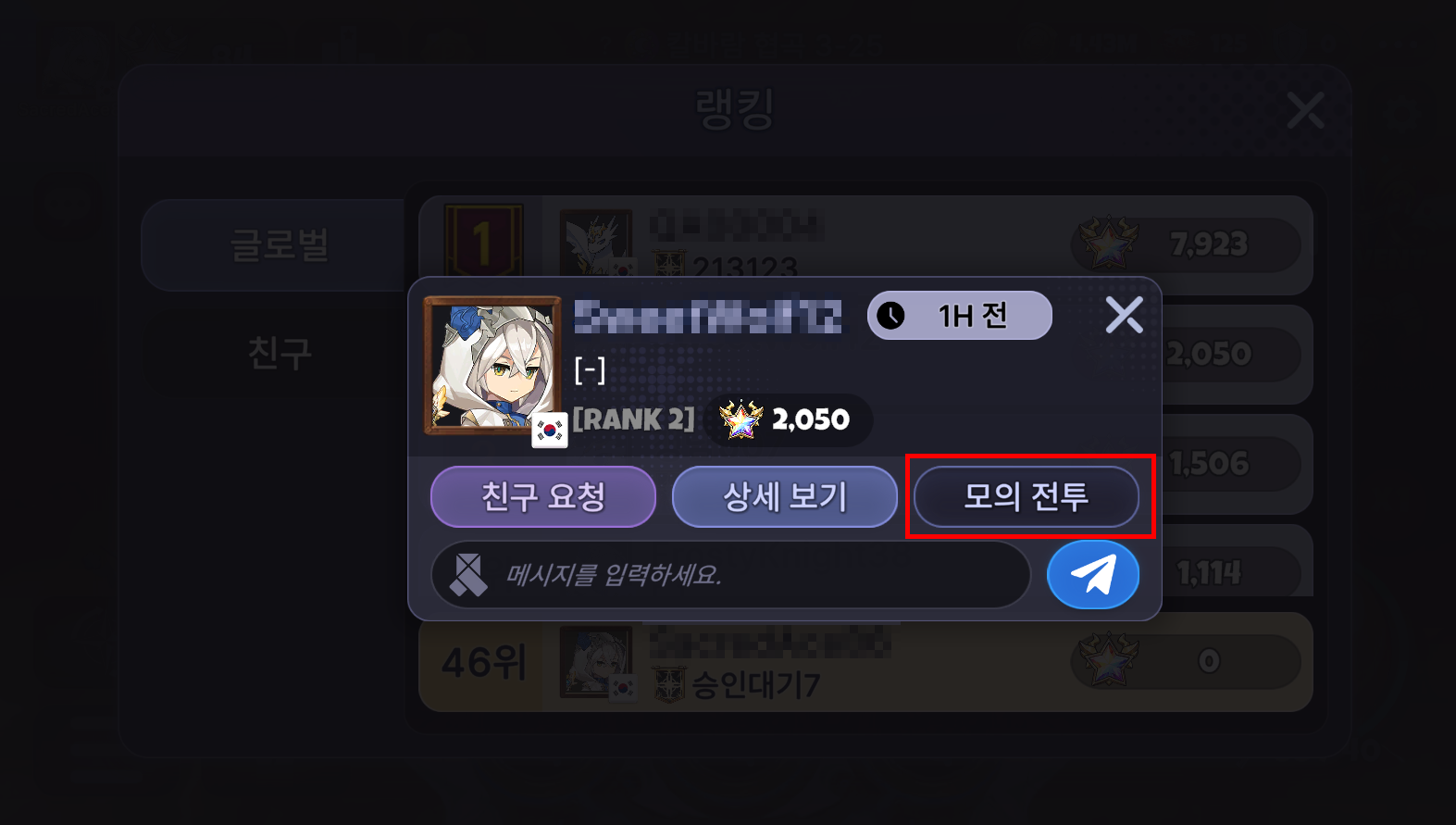The width and height of the screenshot is (1456, 825).
Task: Open my 46위 ranking row
Action: (x=865, y=662)
